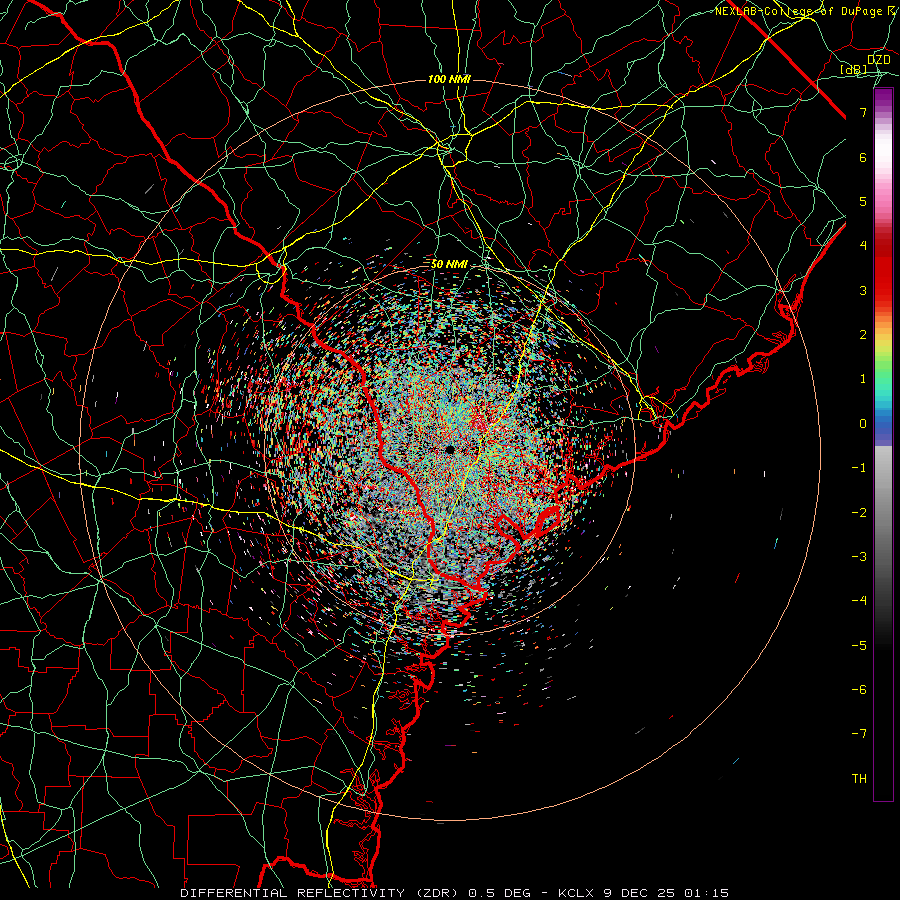The image size is (900, 900).
Task: Click the 4 value on the color scale
Action: pyautogui.click(x=863, y=246)
